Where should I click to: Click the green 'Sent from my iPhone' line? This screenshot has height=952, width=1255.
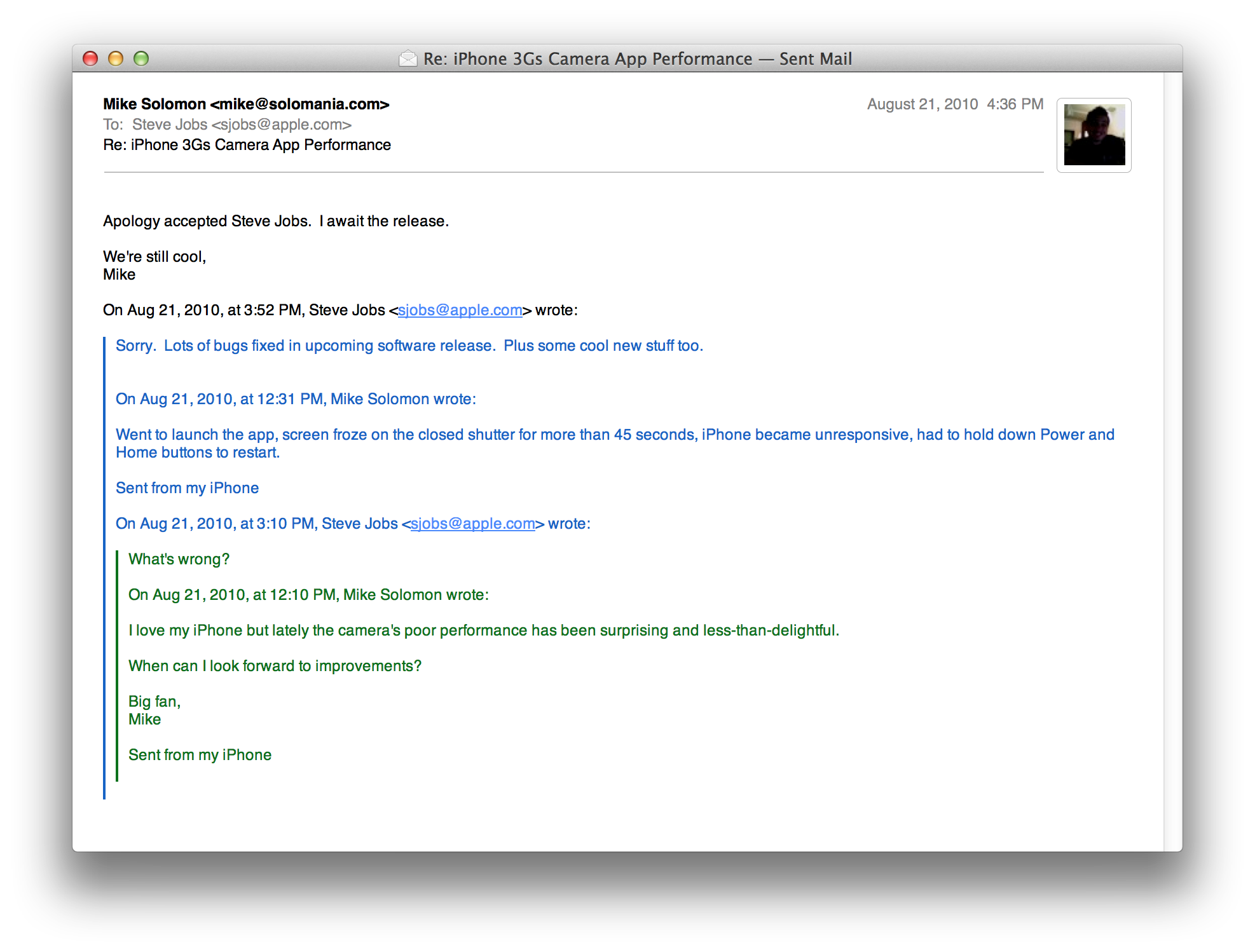click(x=200, y=755)
